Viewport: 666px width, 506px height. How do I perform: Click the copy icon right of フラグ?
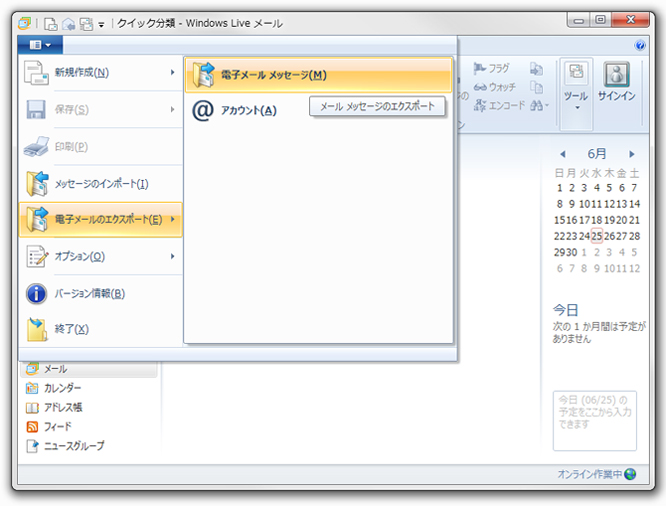536,69
